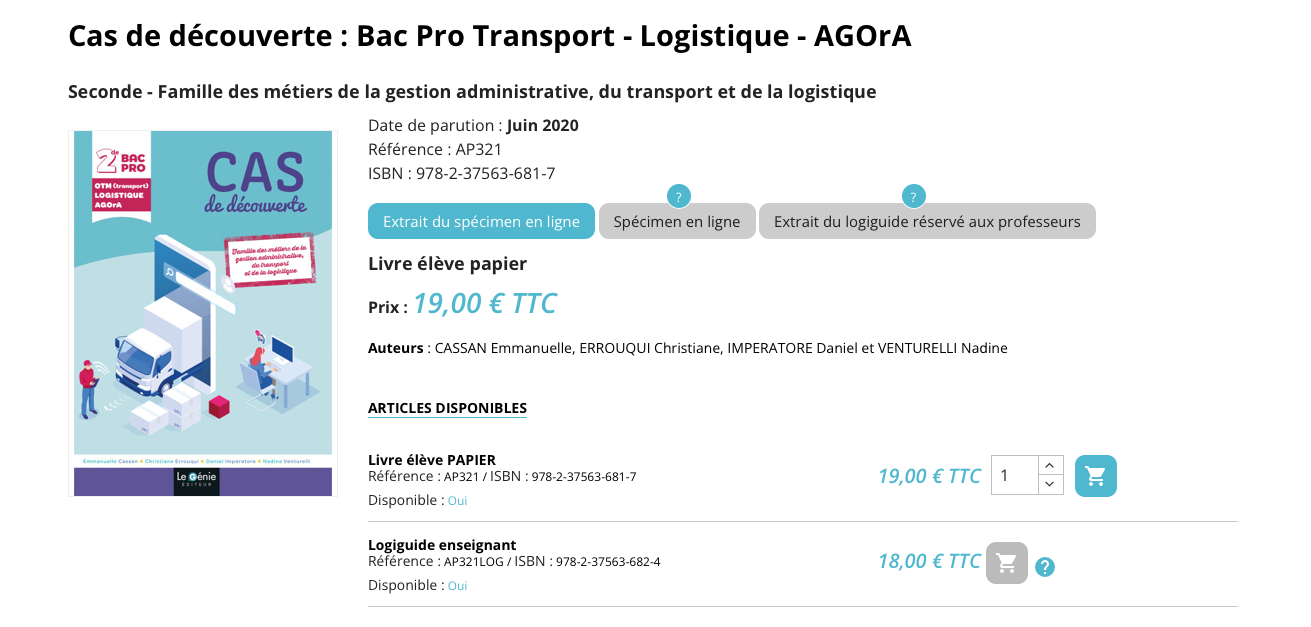Click Oui availability under Logiguide enseignant
The height and width of the screenshot is (627, 1311).
pyautogui.click(x=457, y=586)
